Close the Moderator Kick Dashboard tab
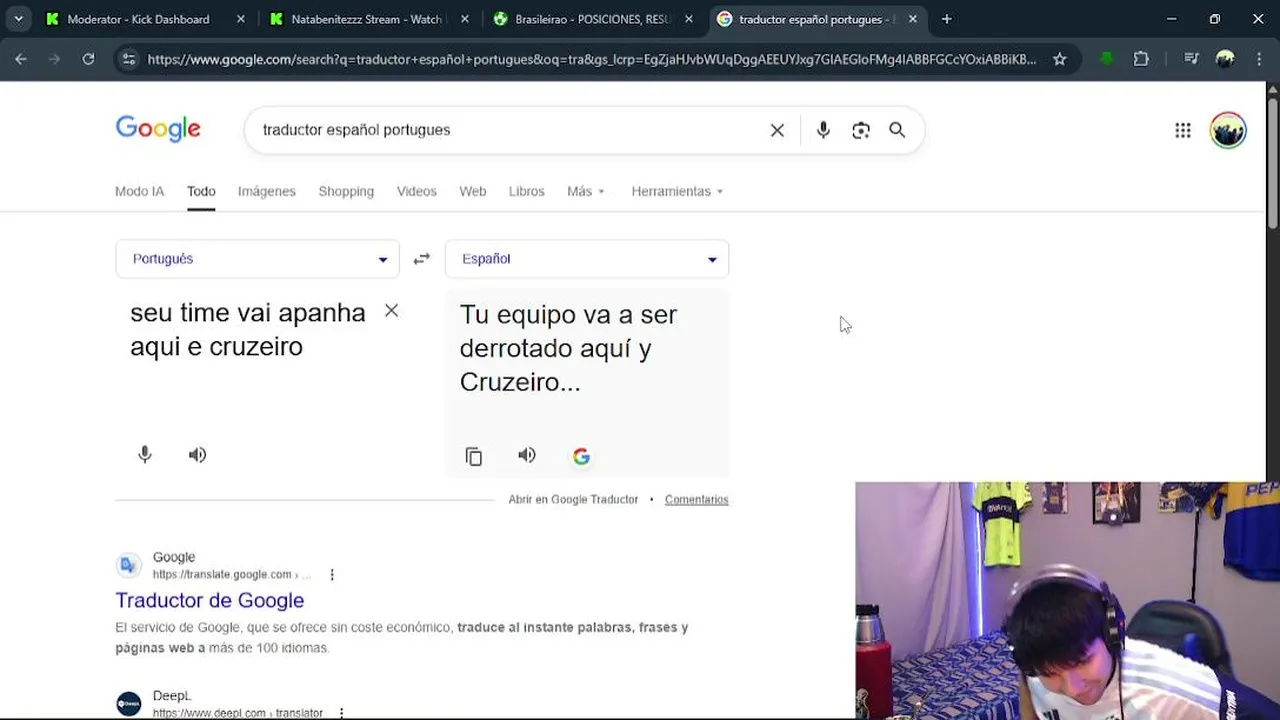Image resolution: width=1280 pixels, height=720 pixels. point(240,19)
